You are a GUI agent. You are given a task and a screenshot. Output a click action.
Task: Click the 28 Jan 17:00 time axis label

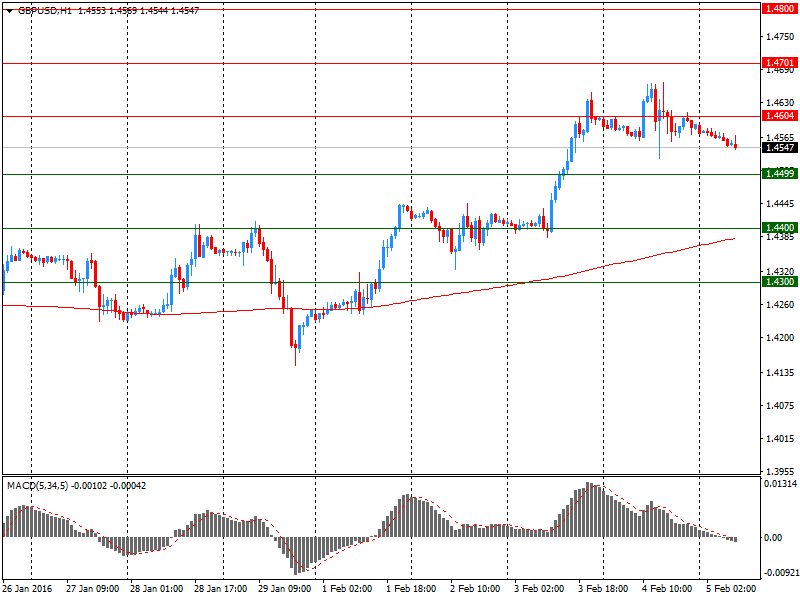point(220,589)
